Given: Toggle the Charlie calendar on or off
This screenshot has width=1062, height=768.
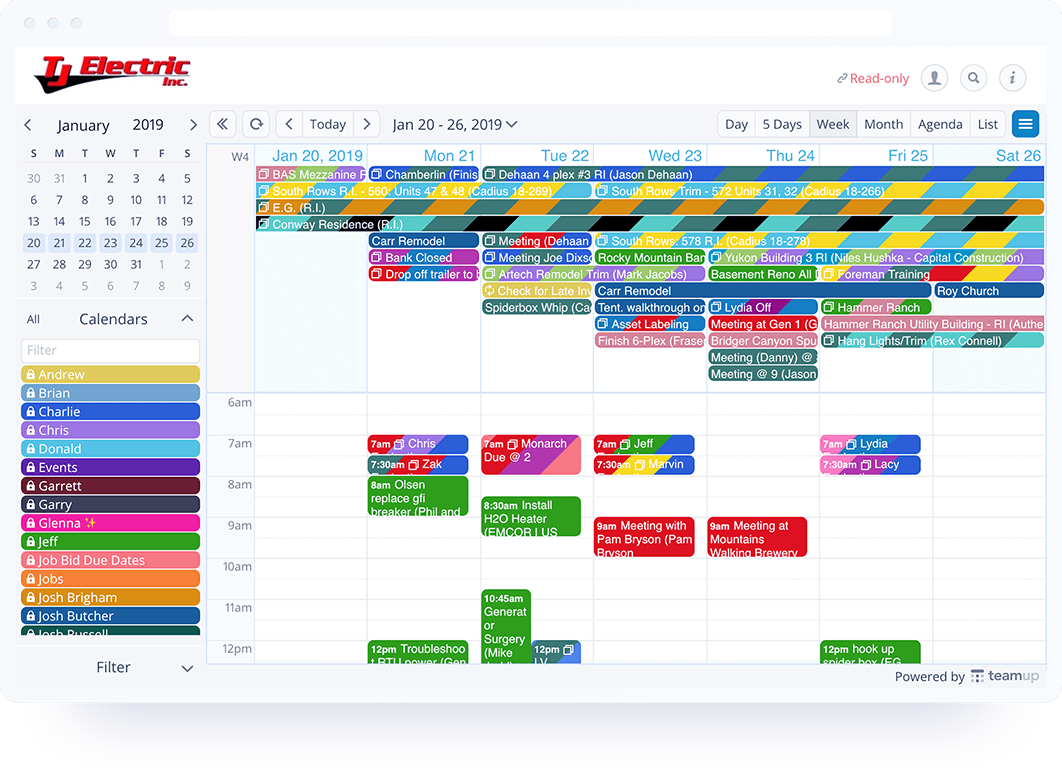Looking at the screenshot, I should point(110,411).
